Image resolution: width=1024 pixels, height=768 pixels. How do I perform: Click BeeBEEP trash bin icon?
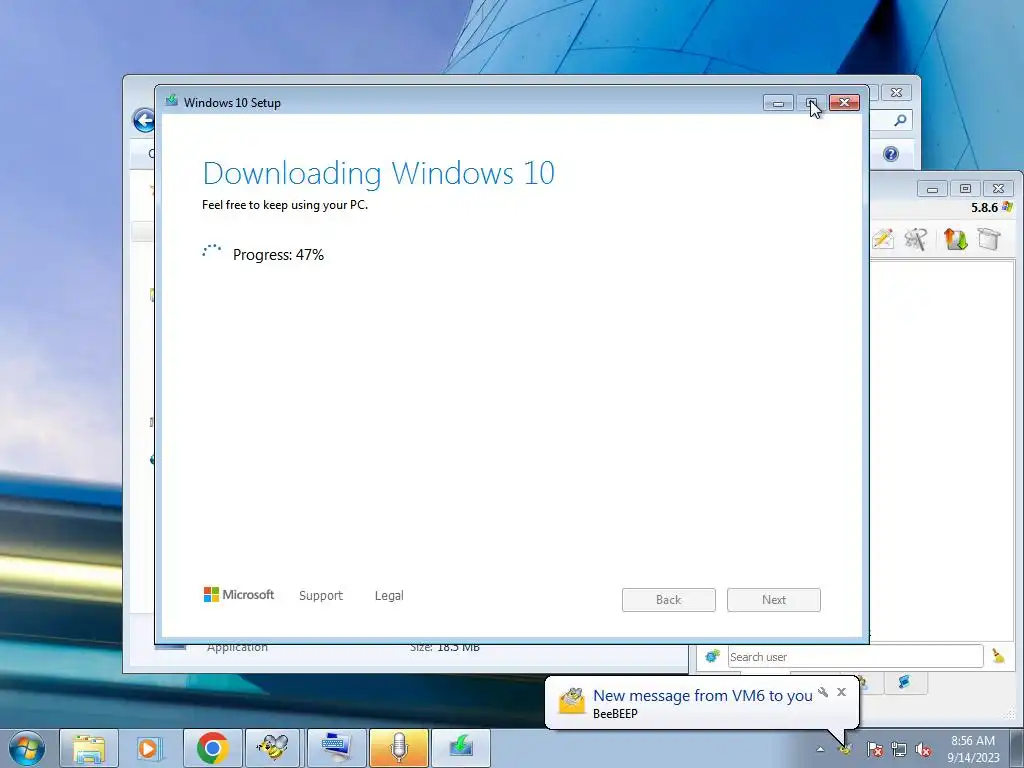989,239
